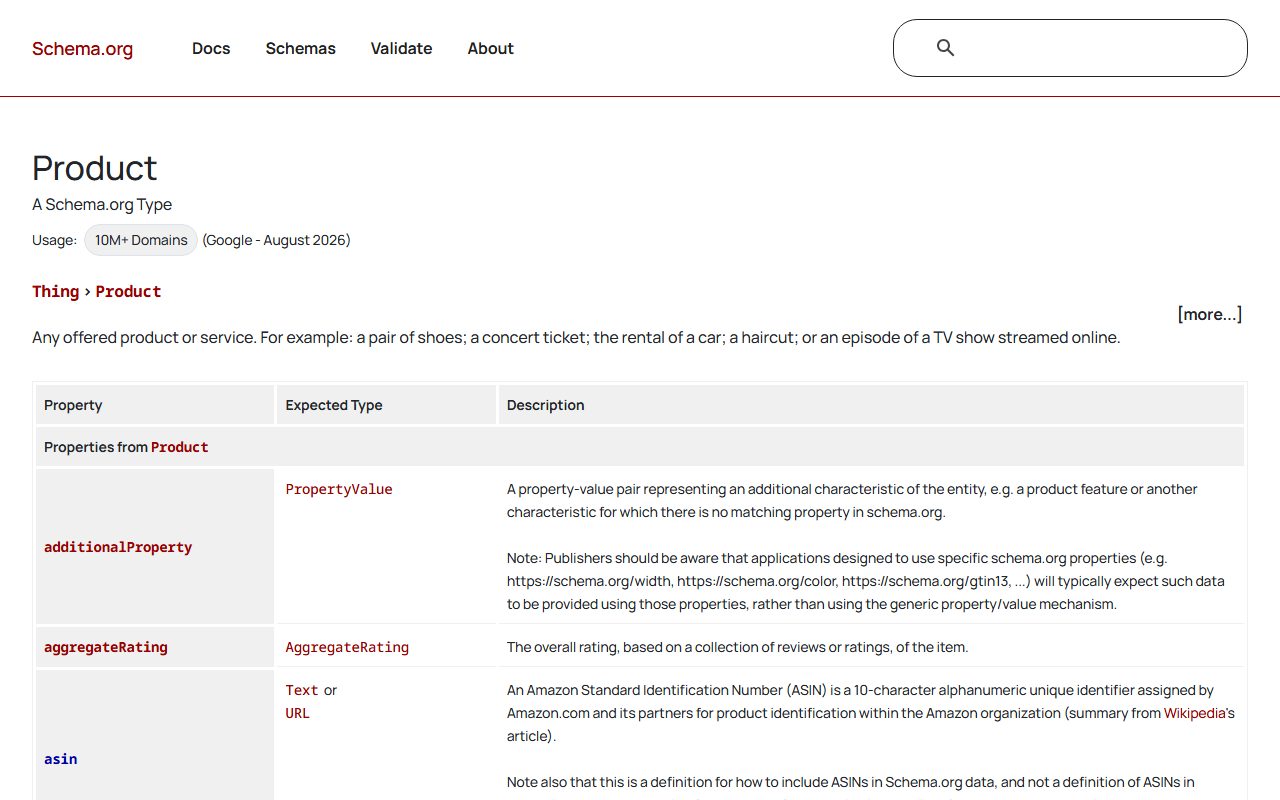Focus the site search input field

pyautogui.click(x=1070, y=48)
